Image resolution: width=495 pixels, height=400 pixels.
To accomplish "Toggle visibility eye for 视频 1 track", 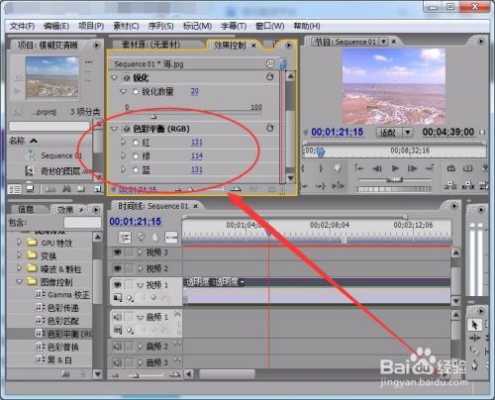I will coord(117,285).
